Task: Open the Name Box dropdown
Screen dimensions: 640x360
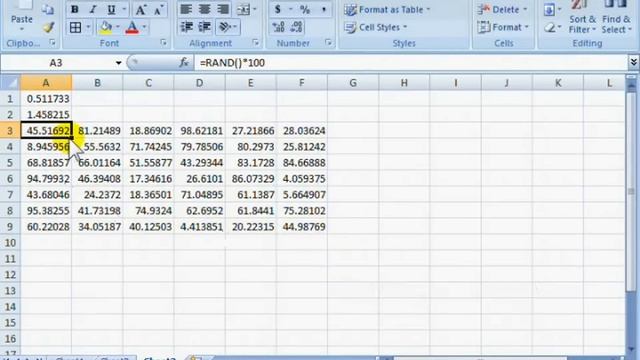Action: point(118,63)
